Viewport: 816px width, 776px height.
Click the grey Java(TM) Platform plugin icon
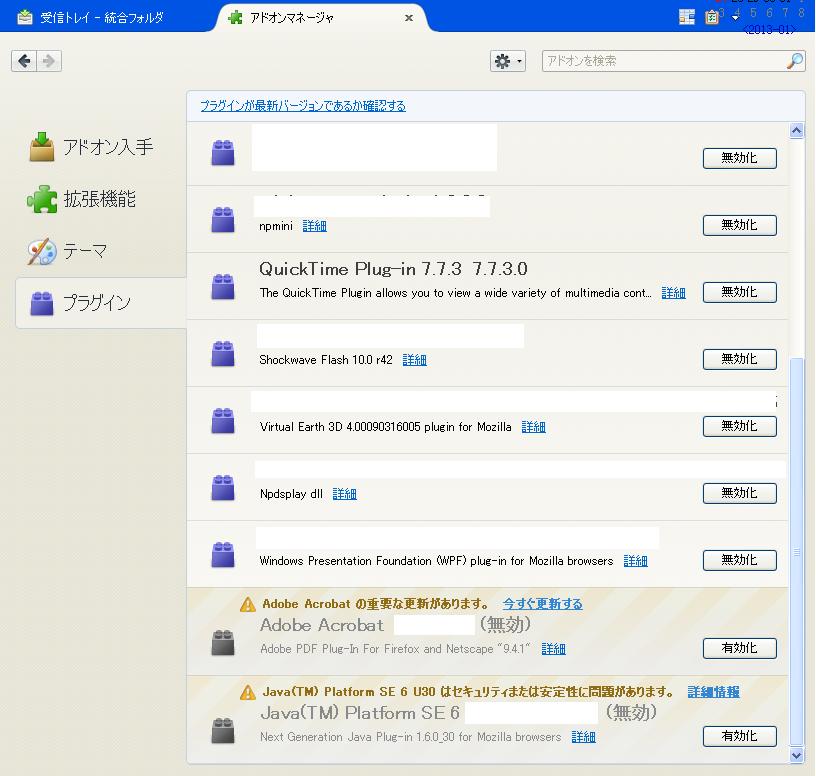point(223,730)
